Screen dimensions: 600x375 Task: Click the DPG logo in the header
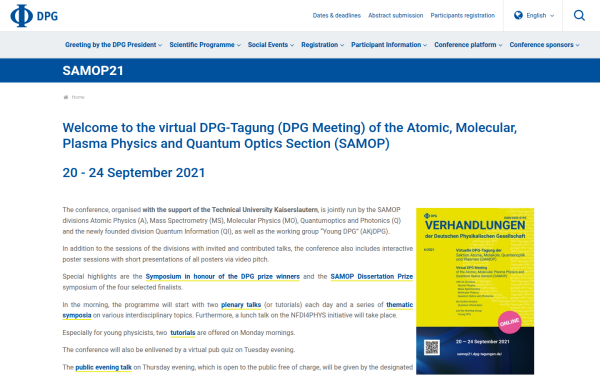(x=34, y=16)
